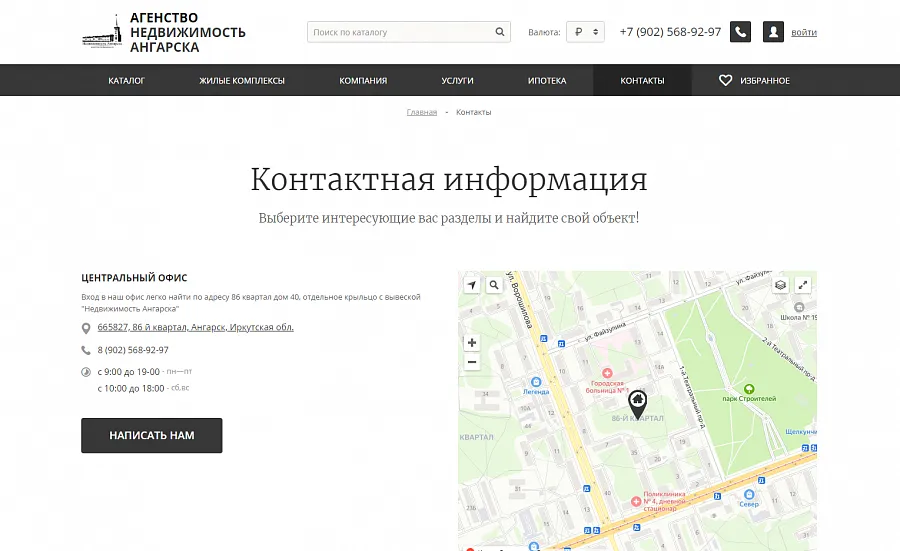Image resolution: width=900 pixels, height=551 pixels.
Task: Zoom in the map with plus button
Action: 472,343
